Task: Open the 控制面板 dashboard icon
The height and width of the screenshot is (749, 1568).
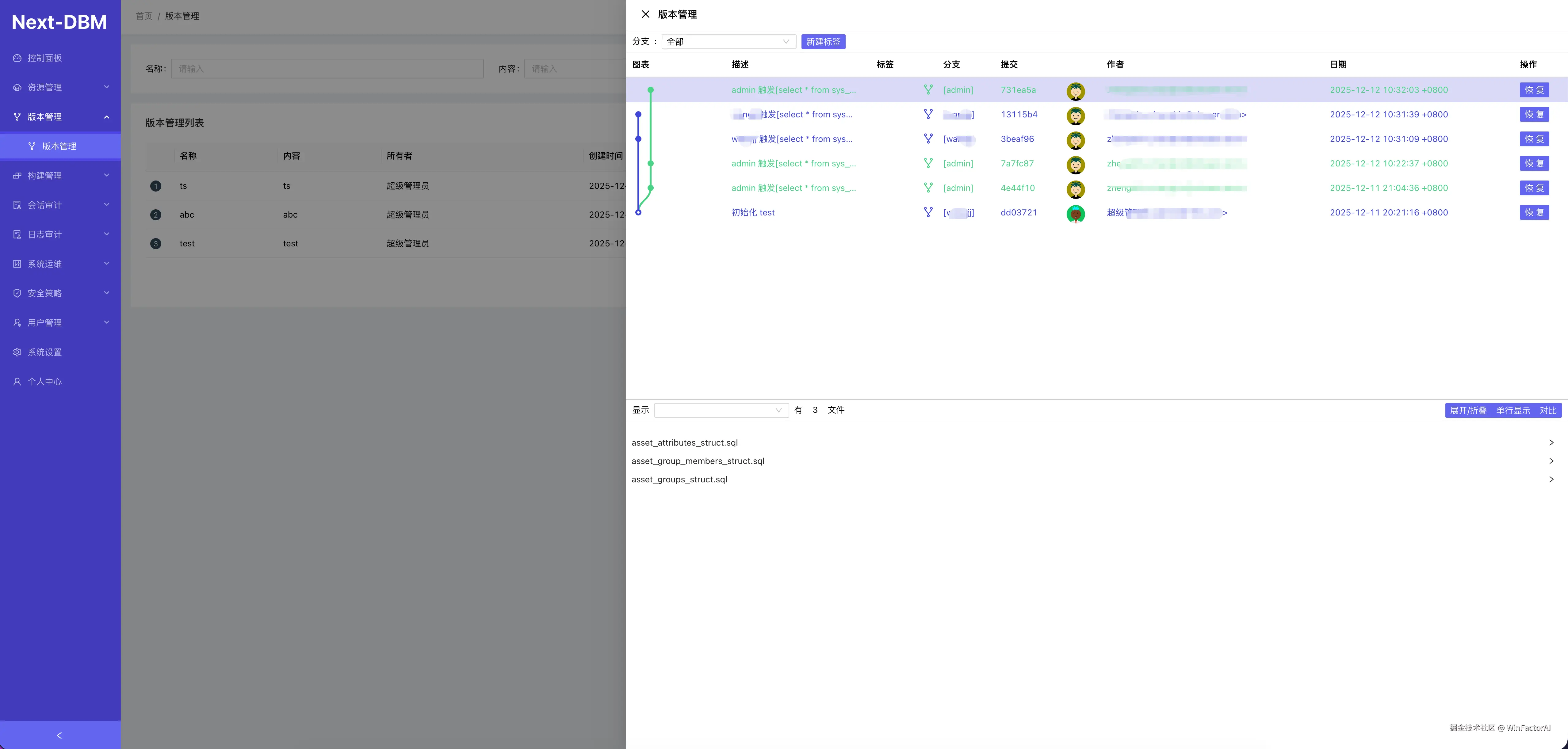Action: coord(17,58)
